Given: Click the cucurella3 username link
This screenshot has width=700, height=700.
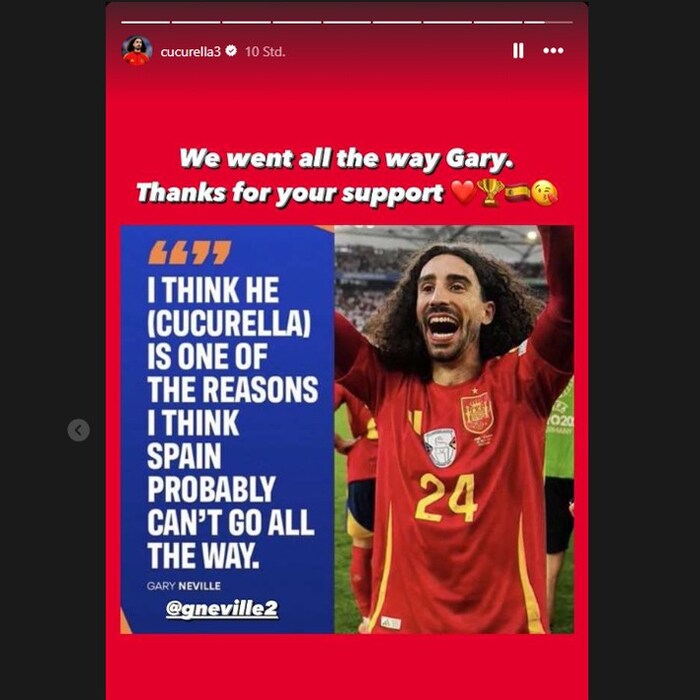Looking at the screenshot, I should tap(191, 52).
